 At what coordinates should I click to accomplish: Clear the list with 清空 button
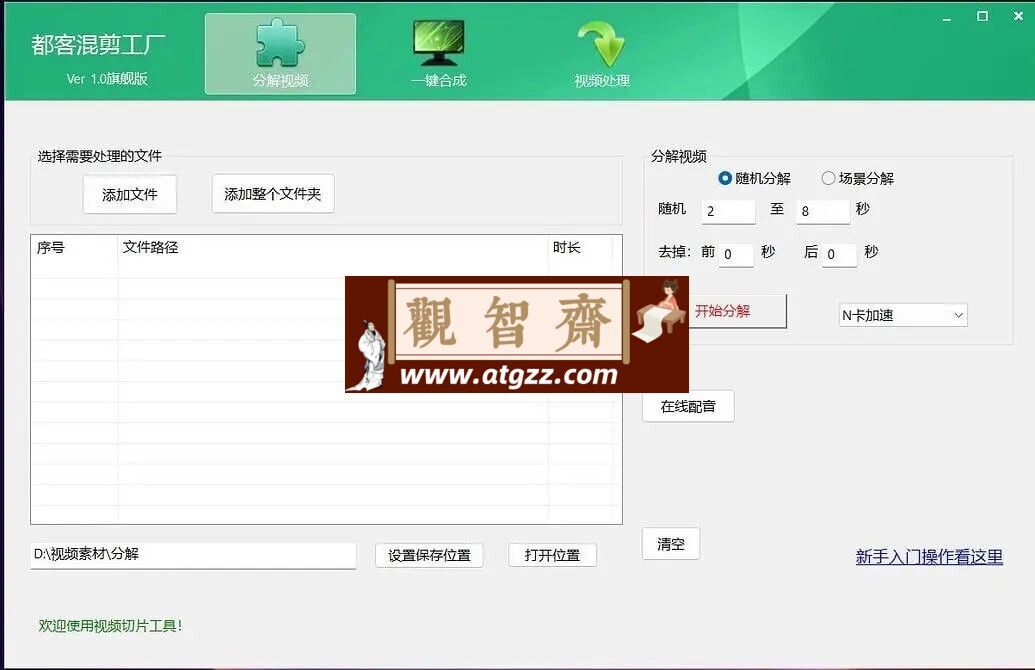671,544
